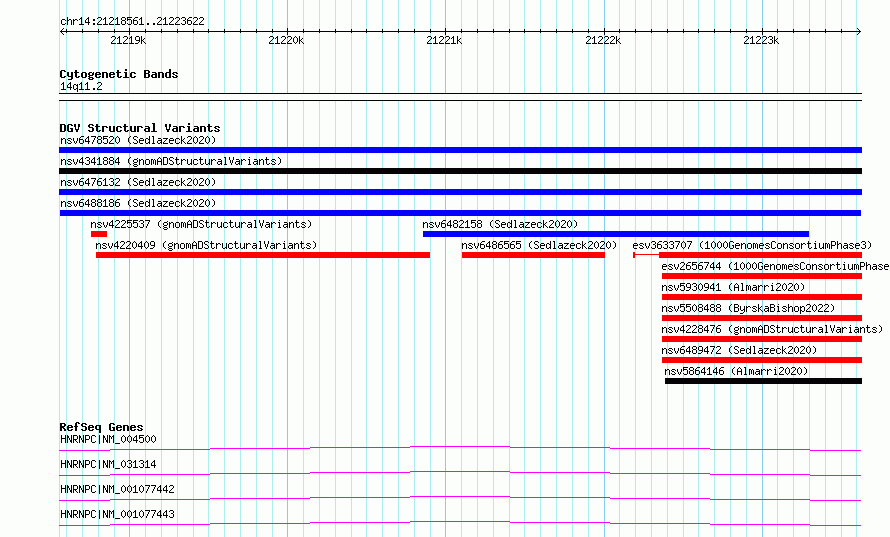Select the nsv6486565 (Sedlazeck2020) label
The height and width of the screenshot is (537, 890).
click(x=539, y=245)
